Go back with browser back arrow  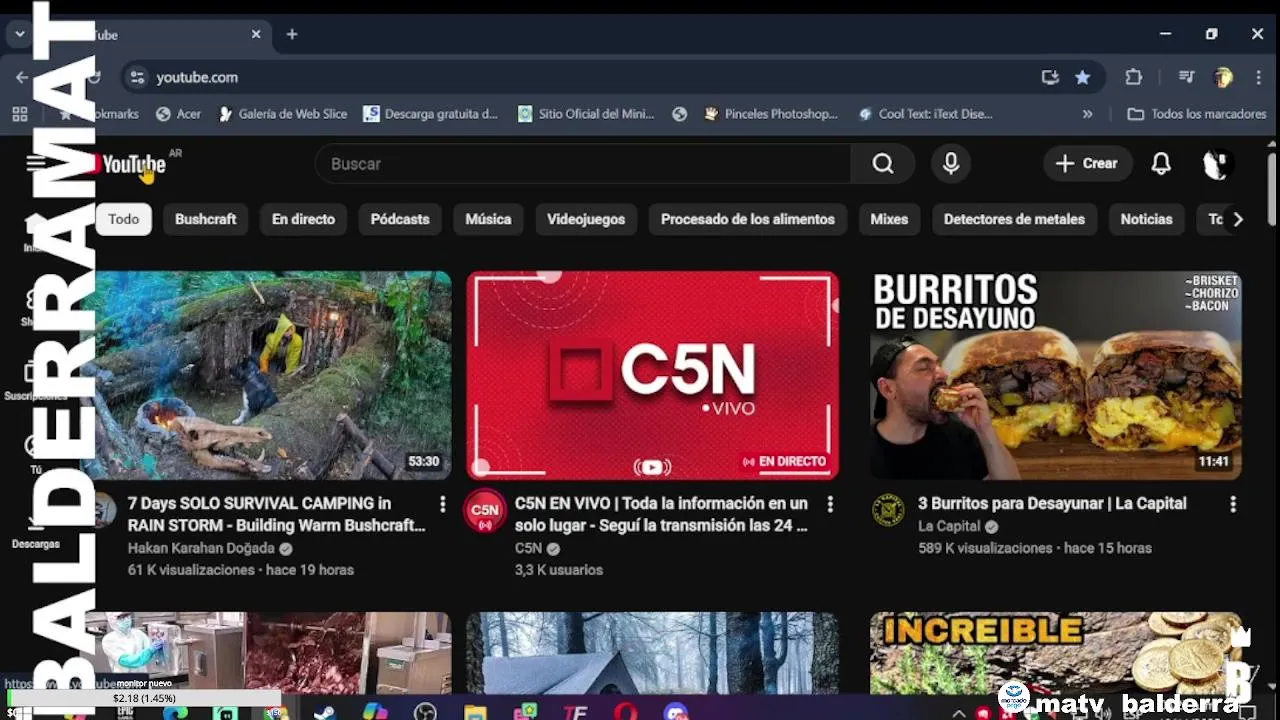[22, 77]
